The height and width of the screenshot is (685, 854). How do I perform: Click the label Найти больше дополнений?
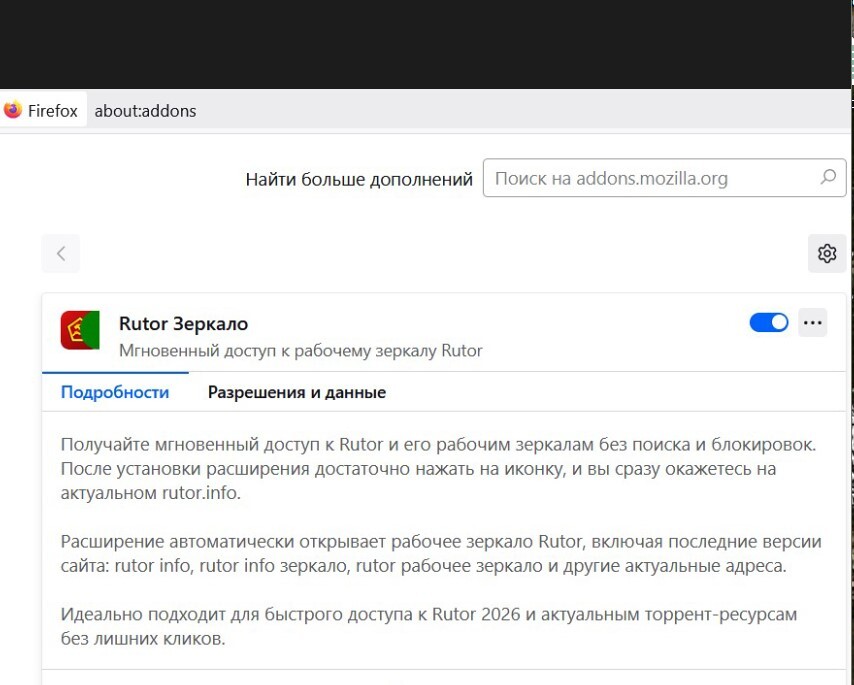[x=359, y=179]
